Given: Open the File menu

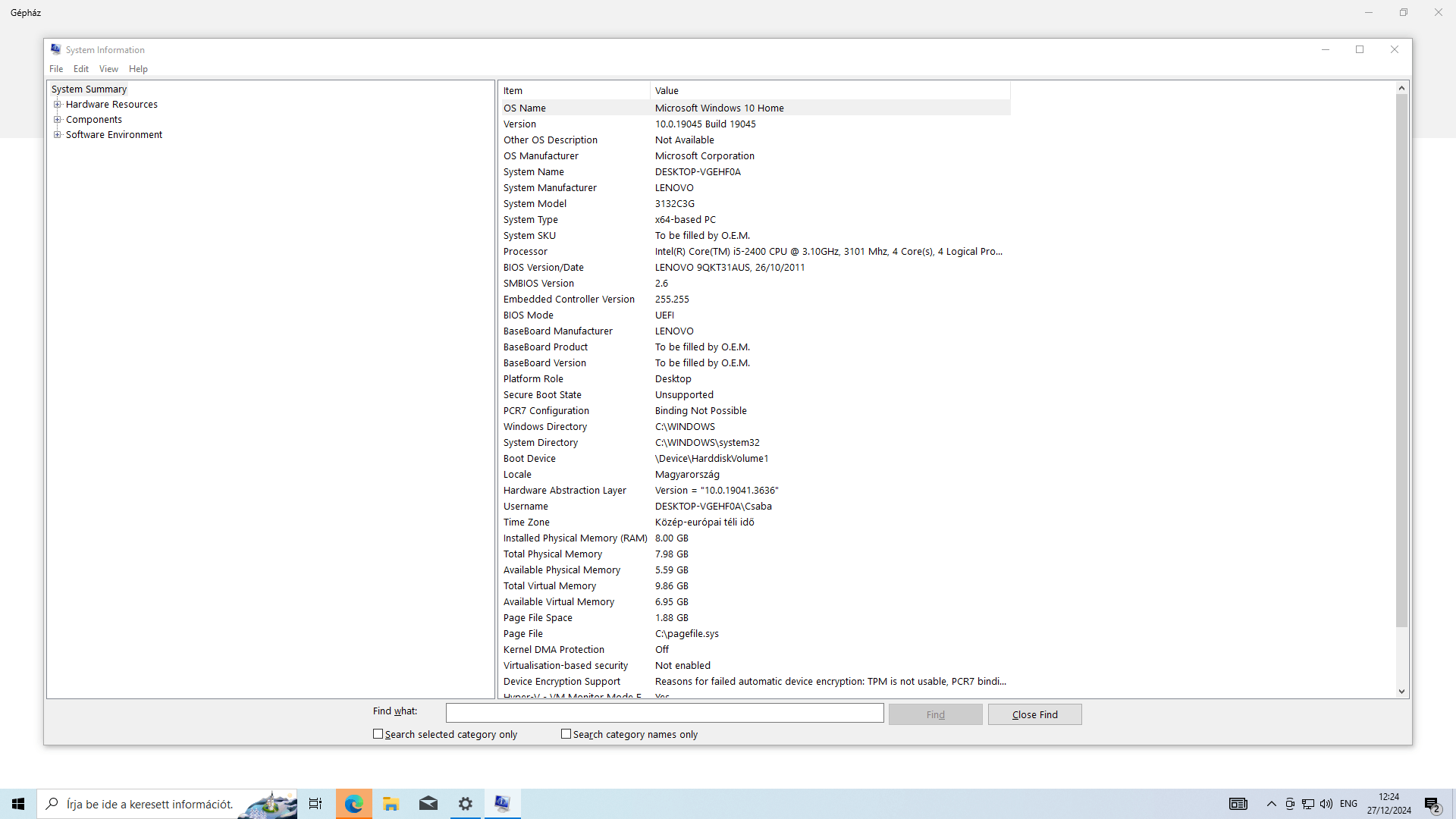Looking at the screenshot, I should [56, 69].
